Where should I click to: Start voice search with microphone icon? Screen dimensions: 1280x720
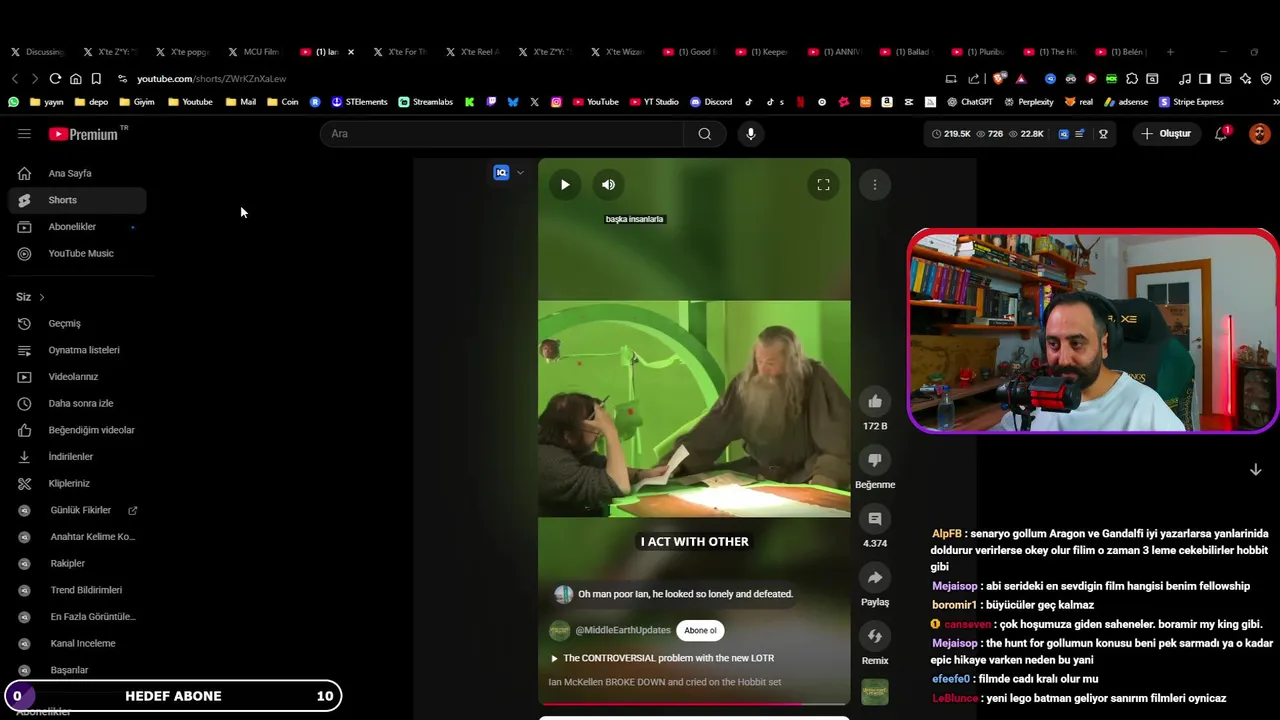(x=751, y=134)
